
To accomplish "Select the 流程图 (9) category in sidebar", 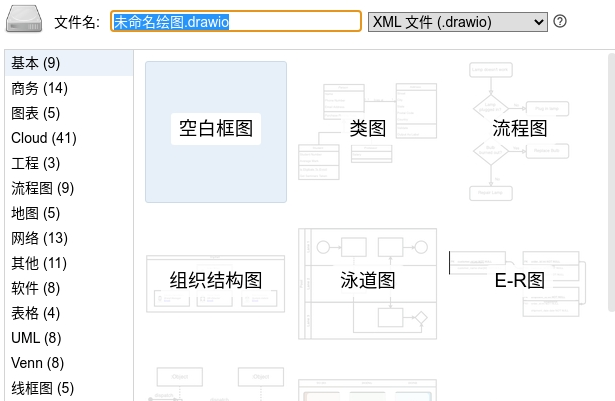I will coord(69,188).
